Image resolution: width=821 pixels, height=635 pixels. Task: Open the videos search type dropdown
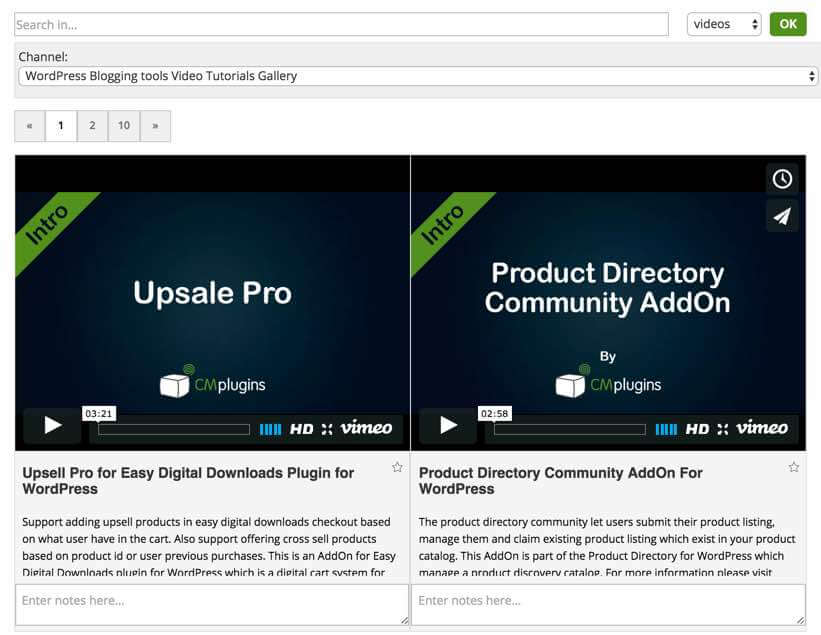[x=724, y=24]
